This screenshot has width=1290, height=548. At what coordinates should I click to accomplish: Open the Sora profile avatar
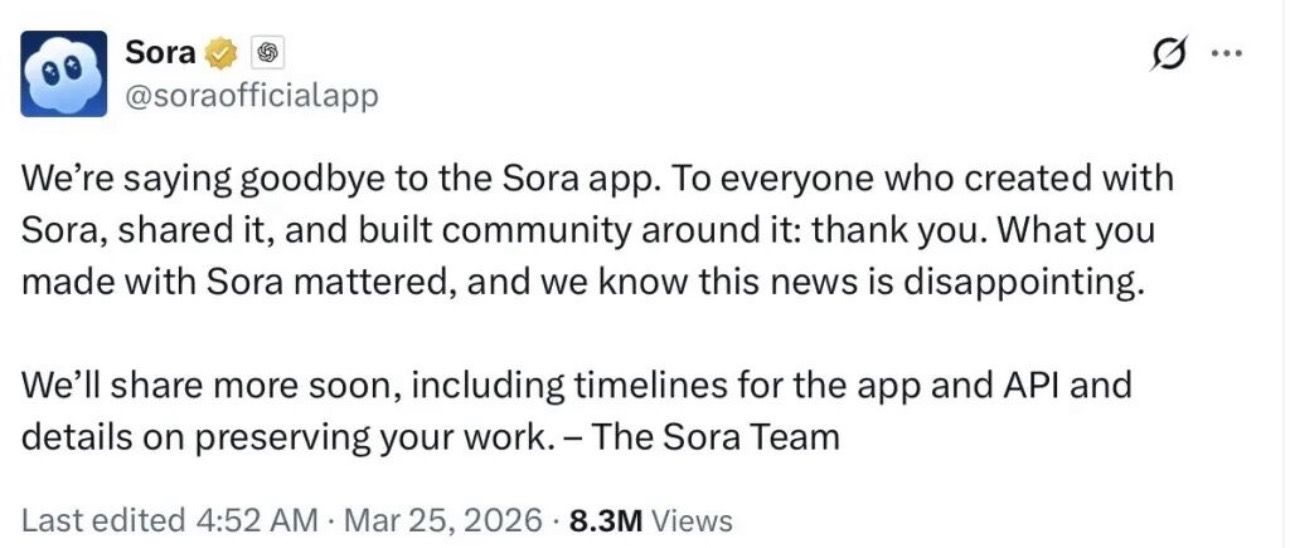(64, 74)
